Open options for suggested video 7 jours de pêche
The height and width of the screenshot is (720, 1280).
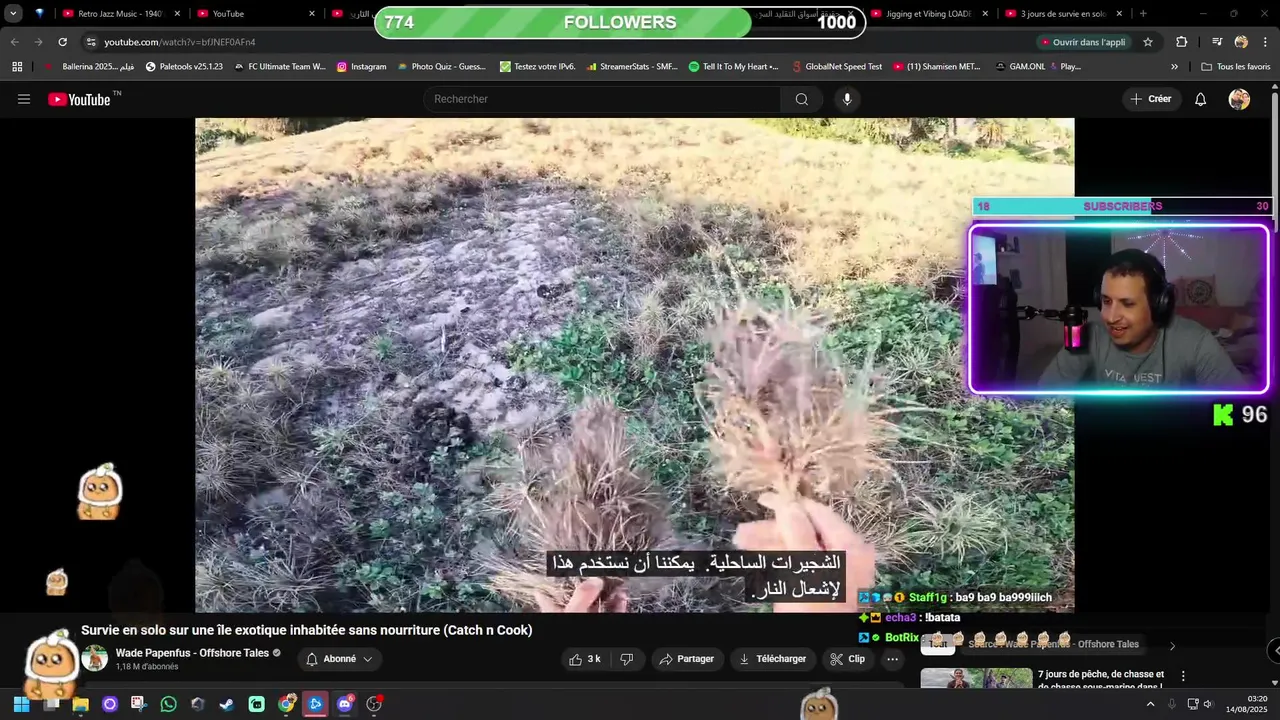pyautogui.click(x=1183, y=677)
